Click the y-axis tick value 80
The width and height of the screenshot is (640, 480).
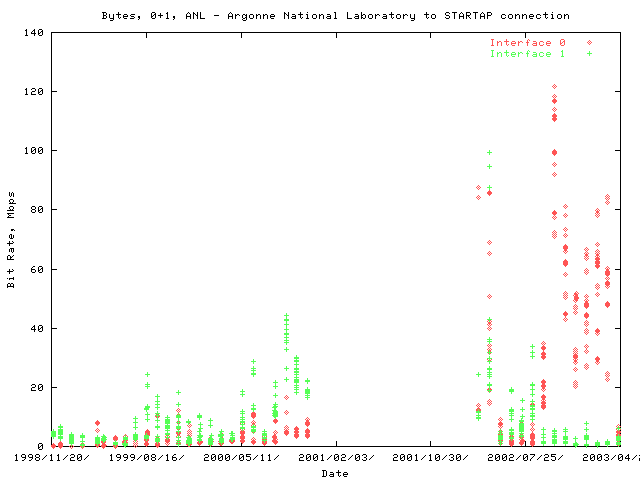pos(37,210)
